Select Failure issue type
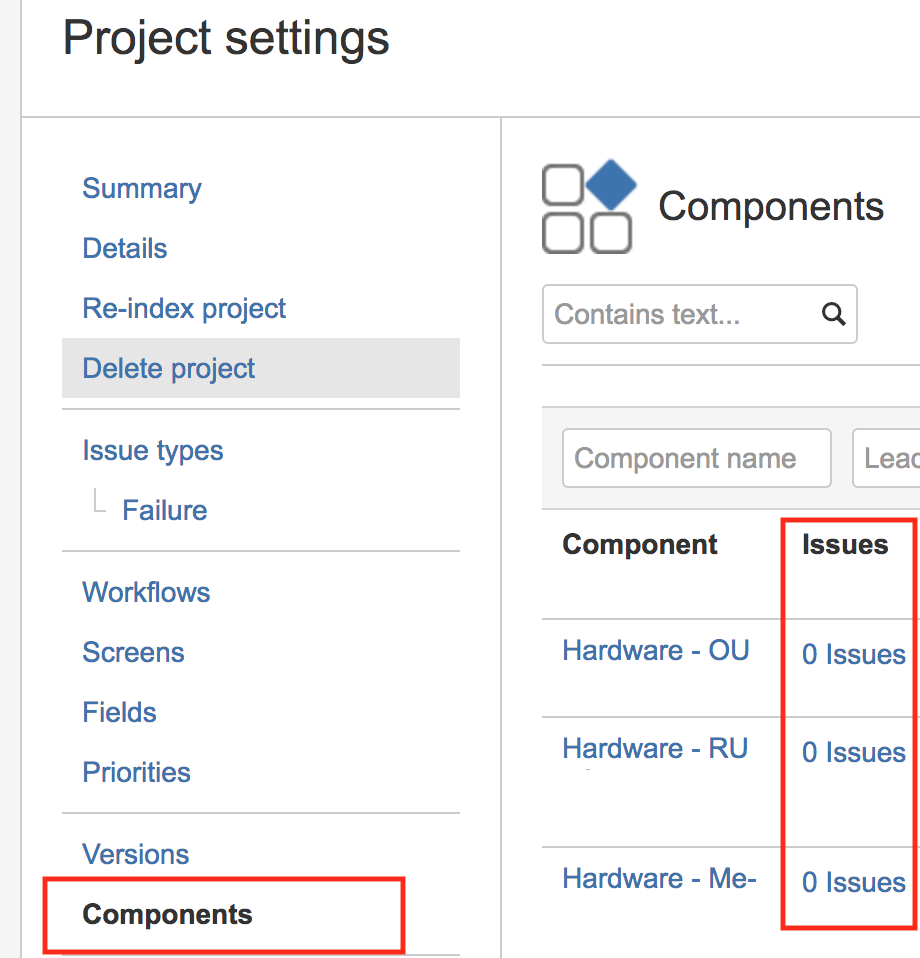920x958 pixels. tap(165, 511)
